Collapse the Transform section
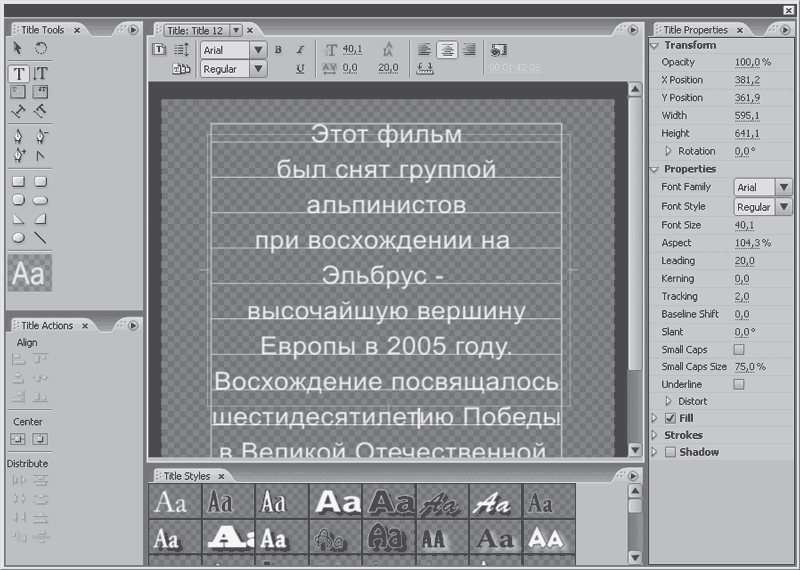This screenshot has width=800, height=570. 655,45
